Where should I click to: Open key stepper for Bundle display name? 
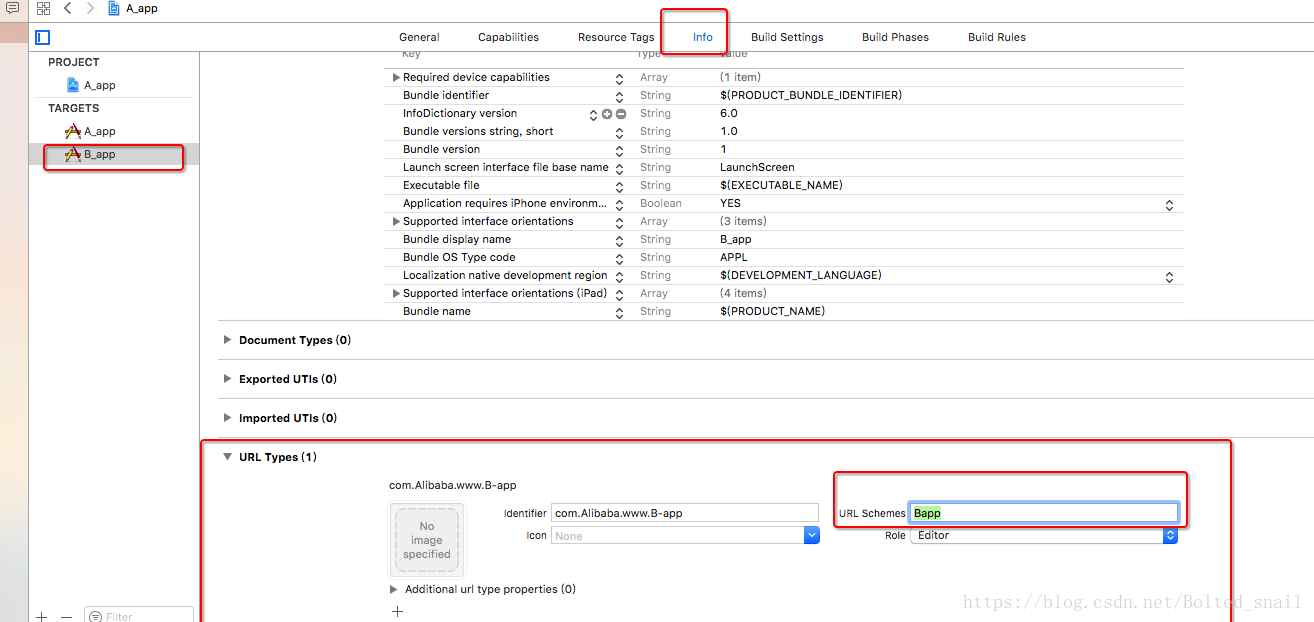click(x=619, y=240)
